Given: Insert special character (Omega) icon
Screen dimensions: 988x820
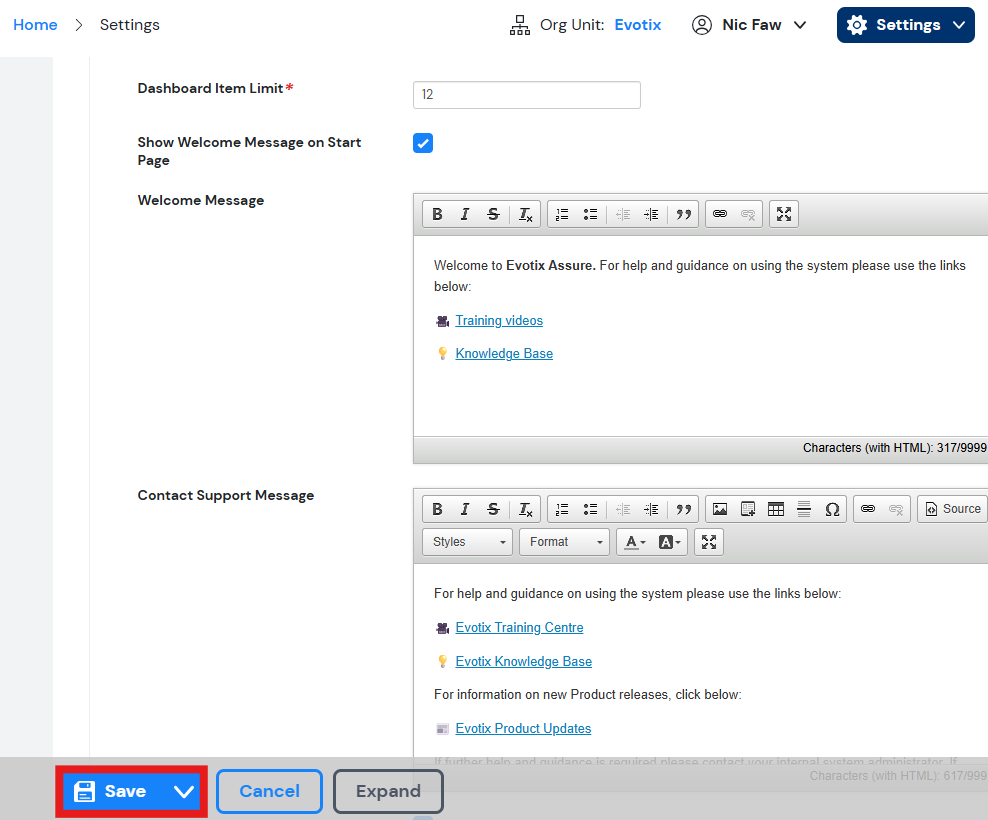Looking at the screenshot, I should (x=832, y=509).
